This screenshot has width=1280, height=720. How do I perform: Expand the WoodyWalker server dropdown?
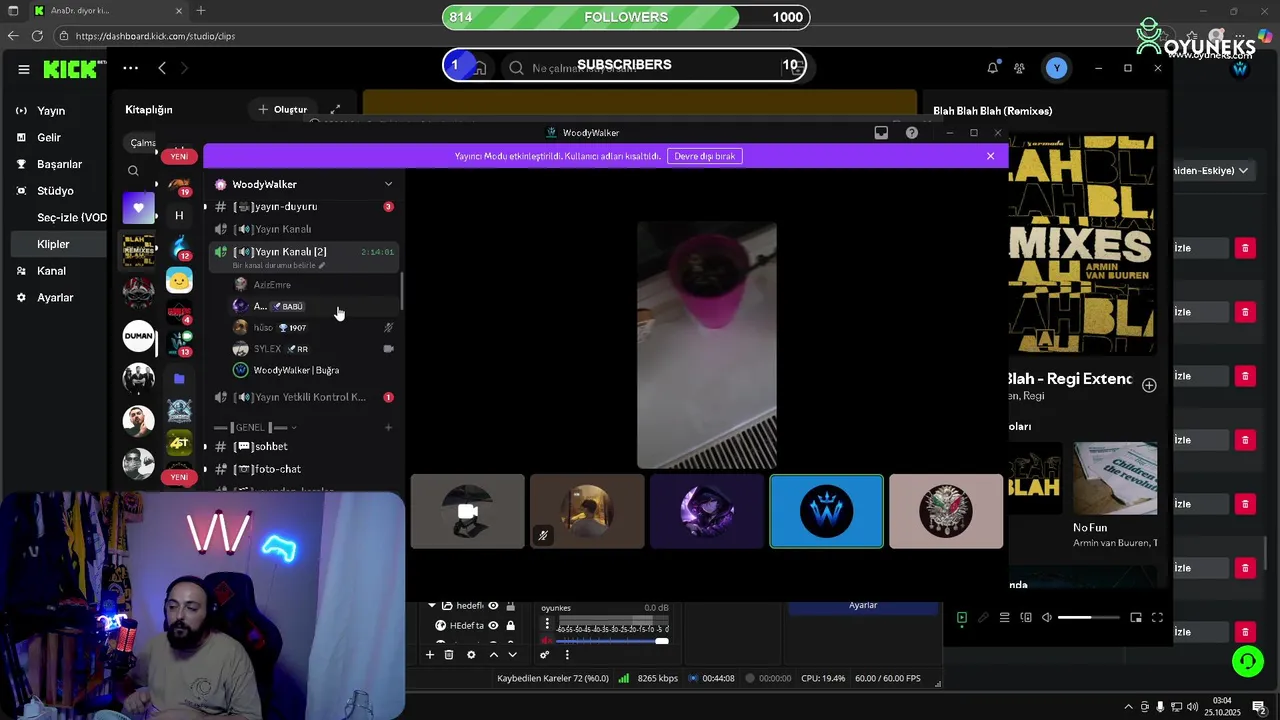[388, 184]
